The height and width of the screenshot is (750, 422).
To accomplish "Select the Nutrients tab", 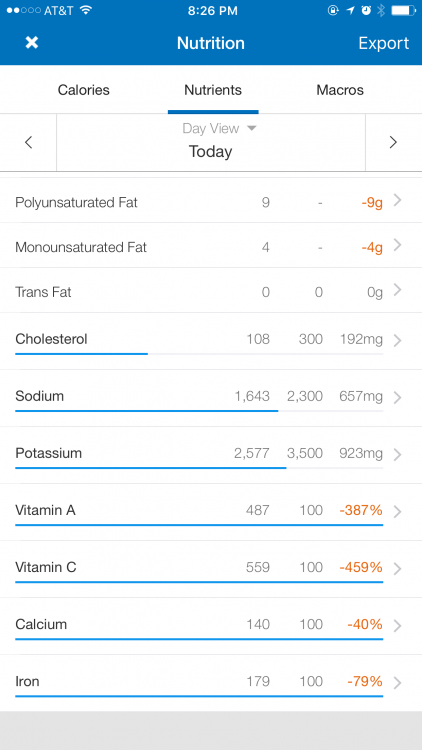I will 213,90.
